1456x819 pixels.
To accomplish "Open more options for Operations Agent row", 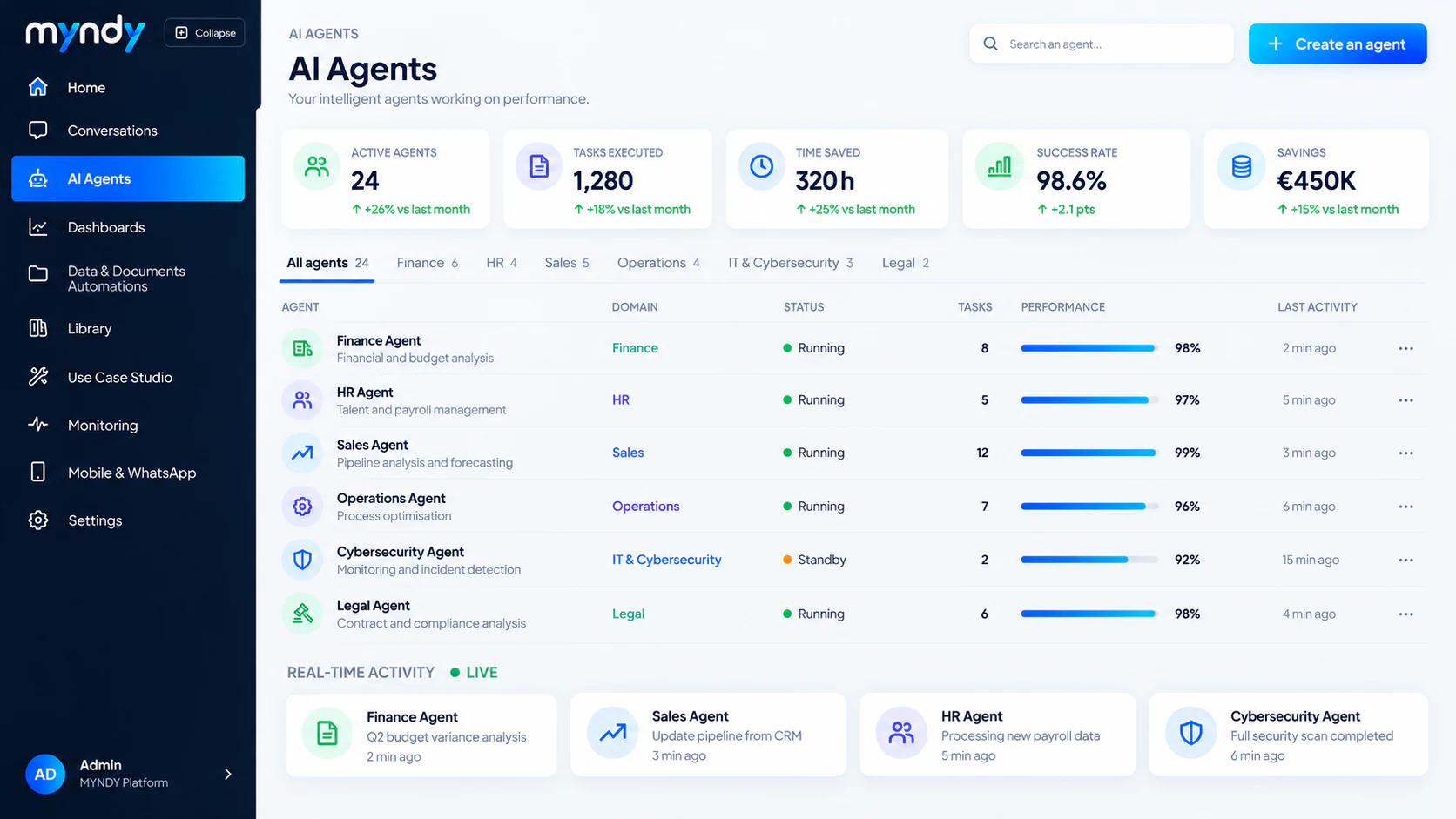I will 1405,507.
